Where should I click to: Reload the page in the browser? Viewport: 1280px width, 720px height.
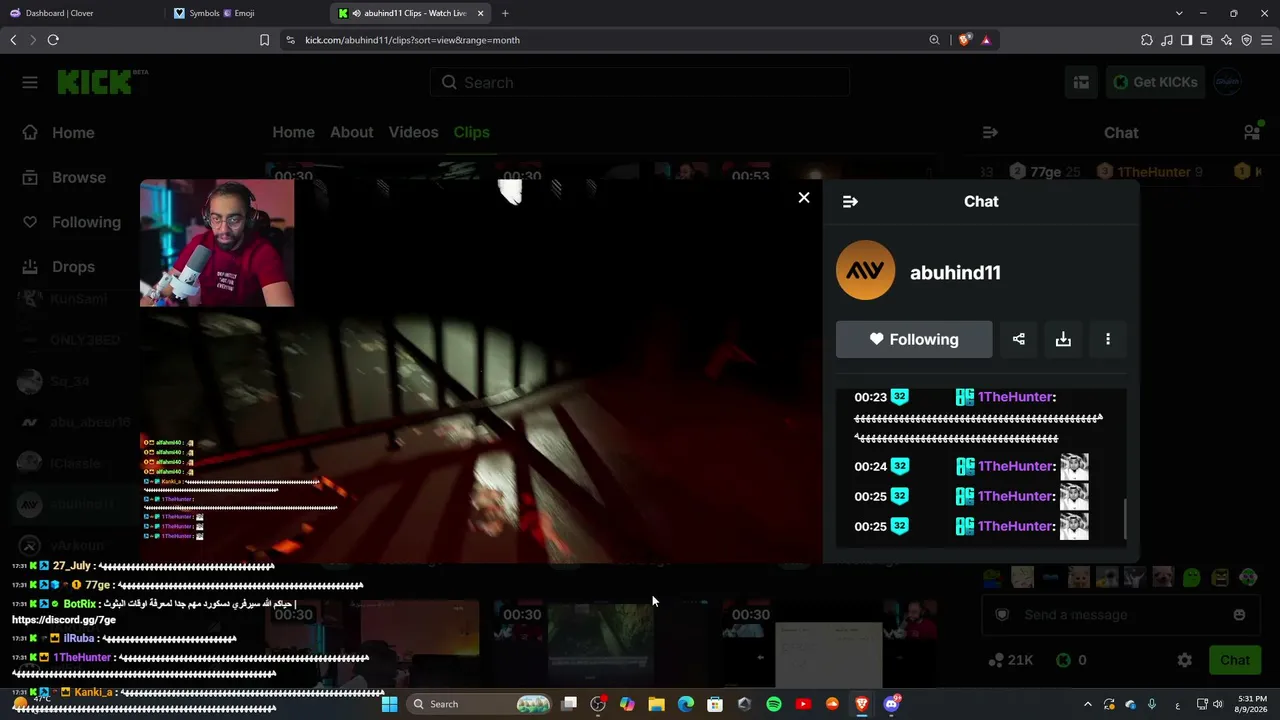(x=53, y=40)
